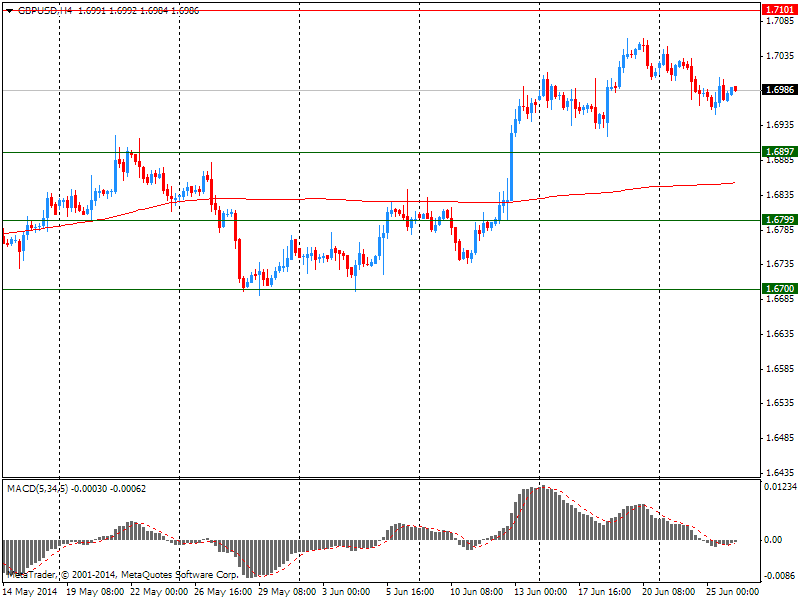Click the 19 May 08:00 time label
The height and width of the screenshot is (600, 800).
(x=95, y=592)
